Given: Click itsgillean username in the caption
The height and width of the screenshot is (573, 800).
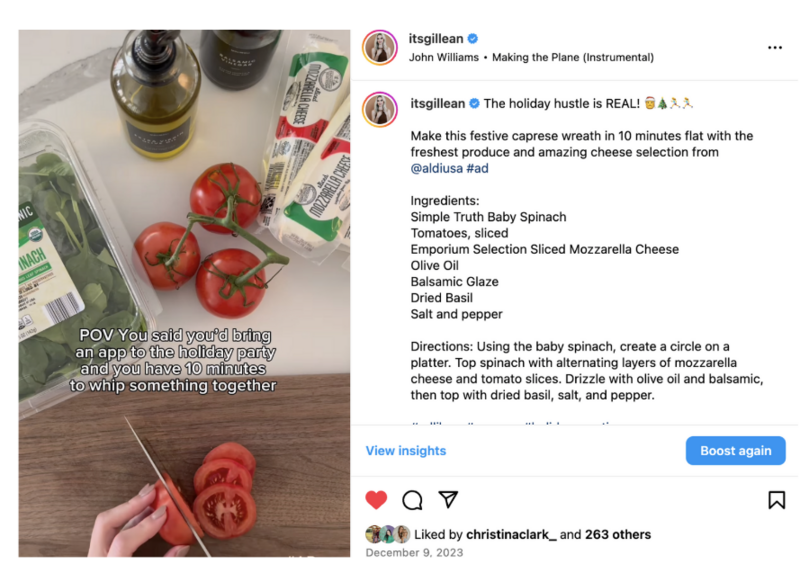Looking at the screenshot, I should click(x=438, y=103).
